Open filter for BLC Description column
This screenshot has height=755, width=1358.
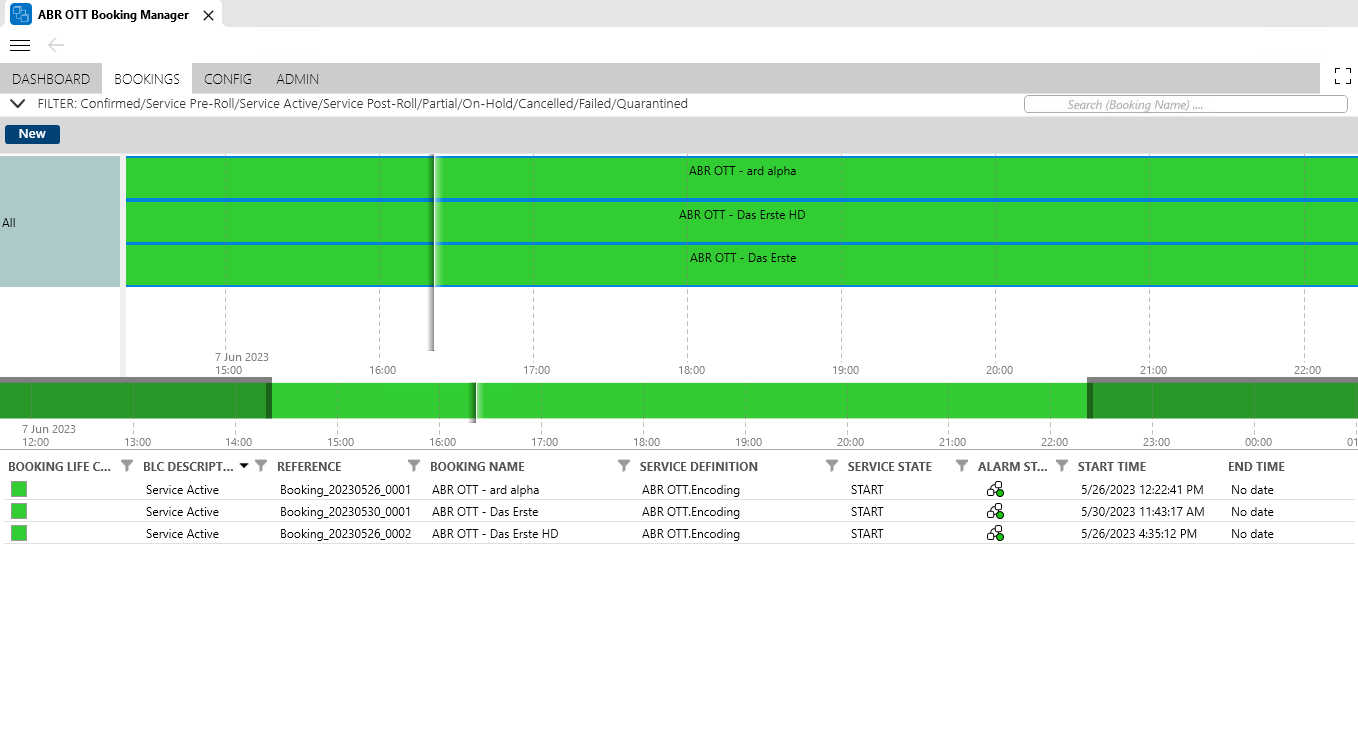261,466
